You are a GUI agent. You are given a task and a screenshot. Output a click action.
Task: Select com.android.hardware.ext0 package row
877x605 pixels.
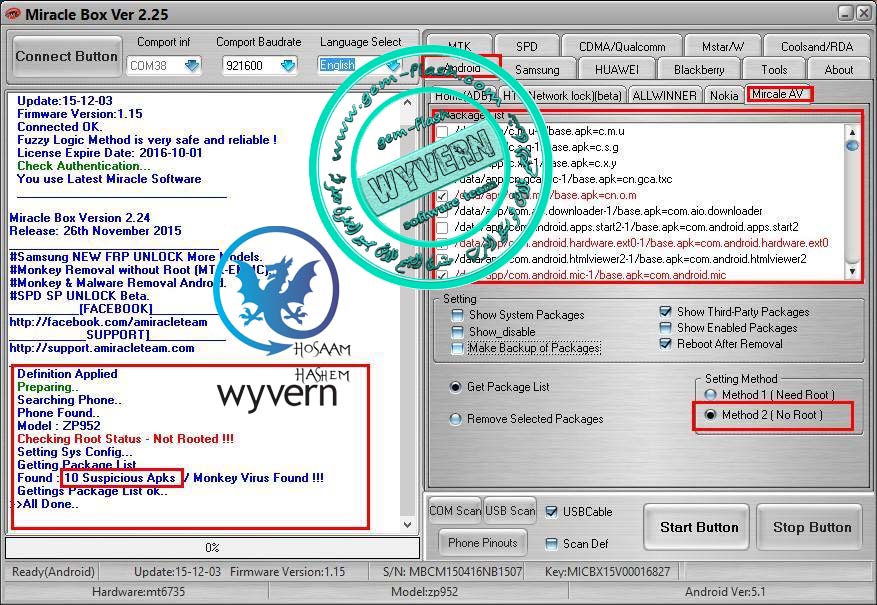pos(640,243)
